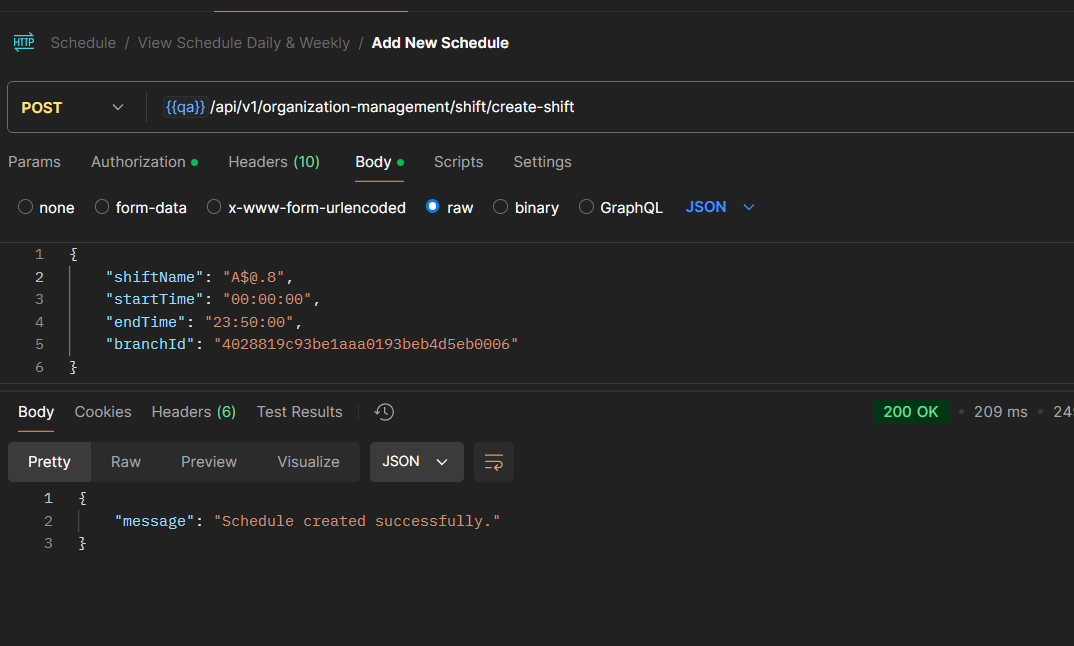Open the request Settings tab
This screenshot has height=646, width=1074.
(x=542, y=162)
